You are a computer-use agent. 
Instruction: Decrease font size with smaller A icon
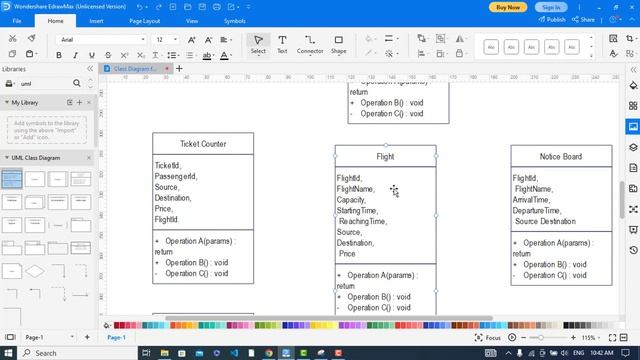pyautogui.click(x=208, y=40)
